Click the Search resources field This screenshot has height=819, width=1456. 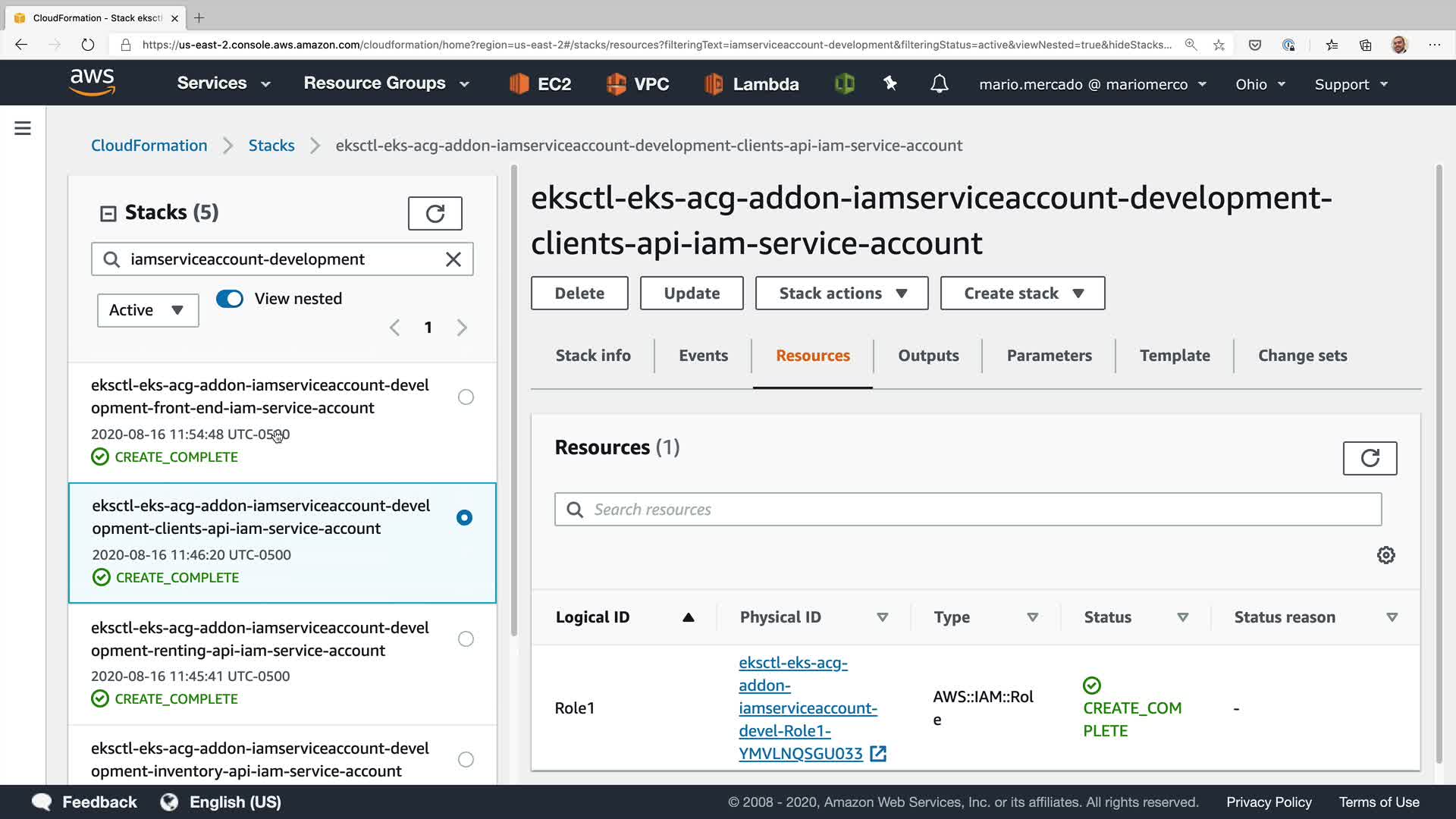978,510
